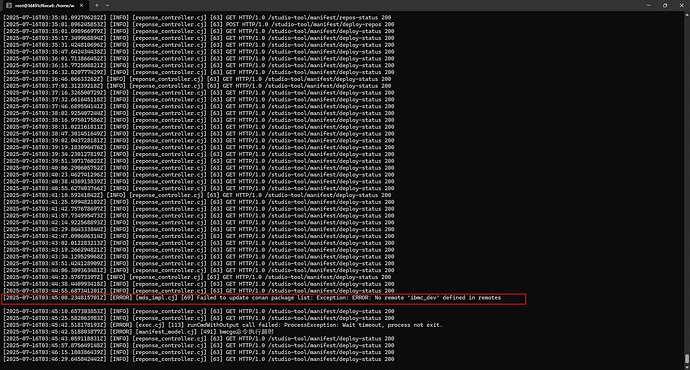Click the terminal icon in the tab
This screenshot has width=690, height=370.
tap(9, 5)
